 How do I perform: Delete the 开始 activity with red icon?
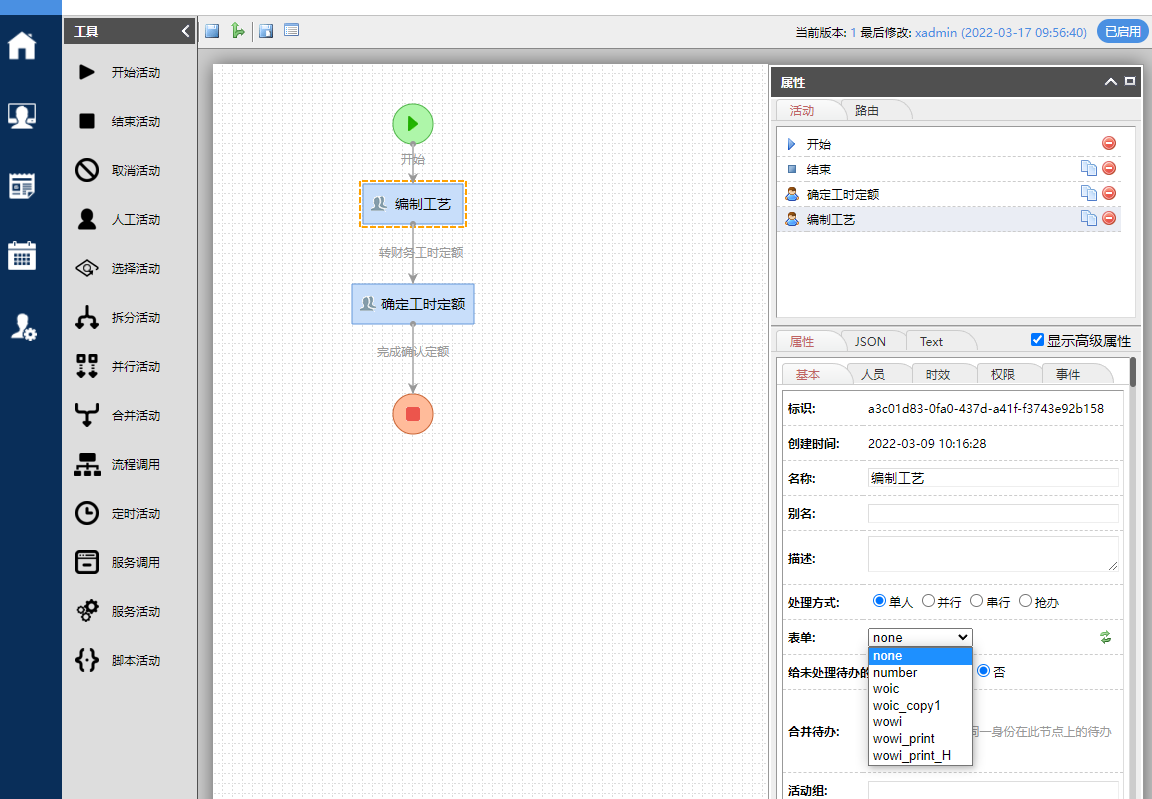[x=1109, y=143]
